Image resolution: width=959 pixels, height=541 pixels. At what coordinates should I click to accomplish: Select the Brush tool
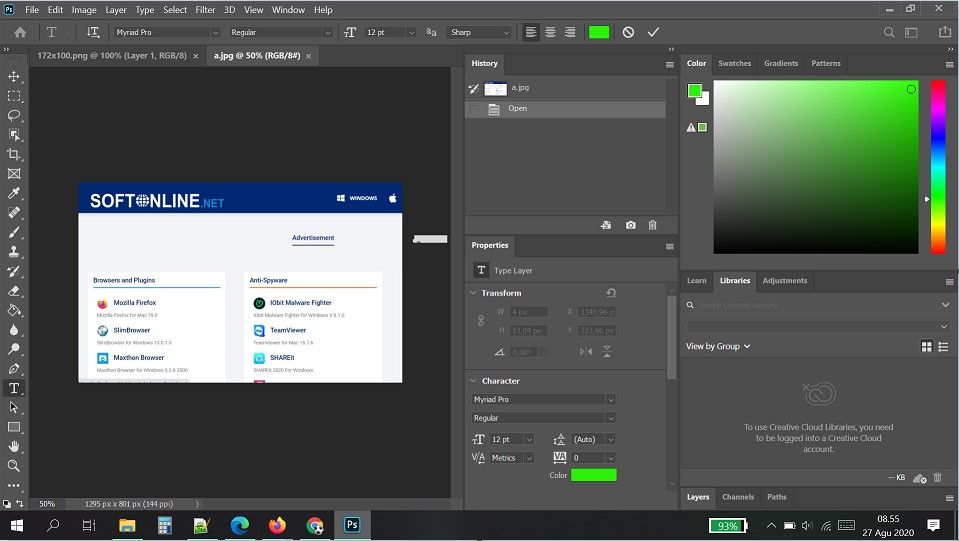click(x=13, y=232)
